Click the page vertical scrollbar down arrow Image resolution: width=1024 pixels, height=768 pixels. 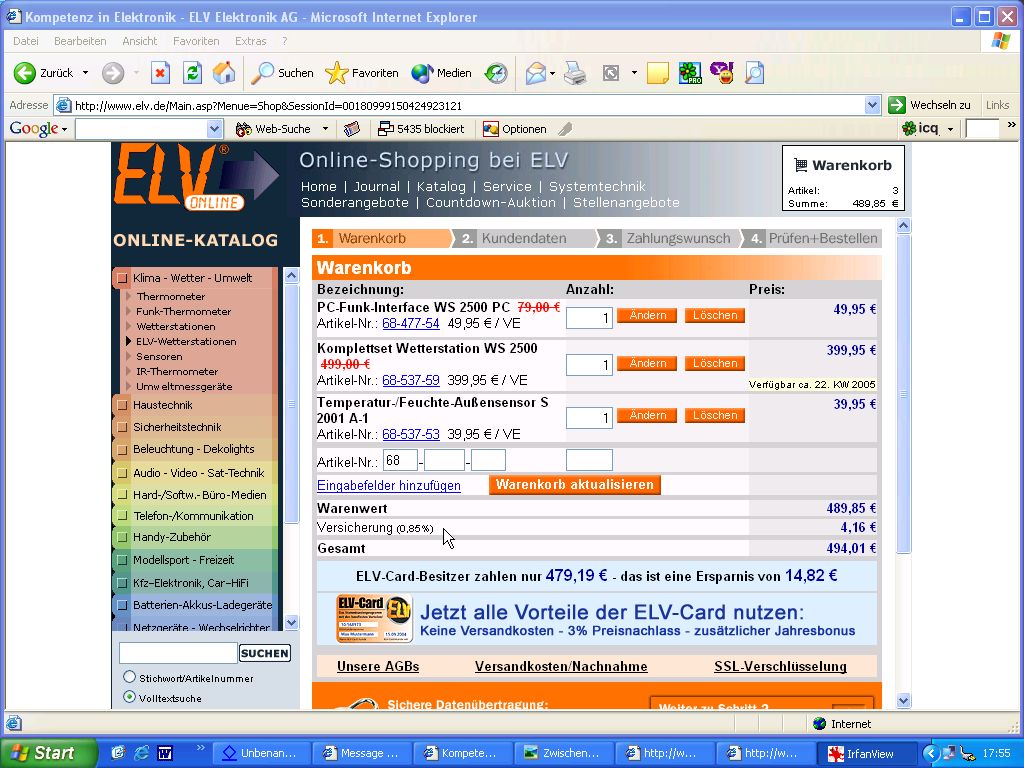pyautogui.click(x=904, y=701)
